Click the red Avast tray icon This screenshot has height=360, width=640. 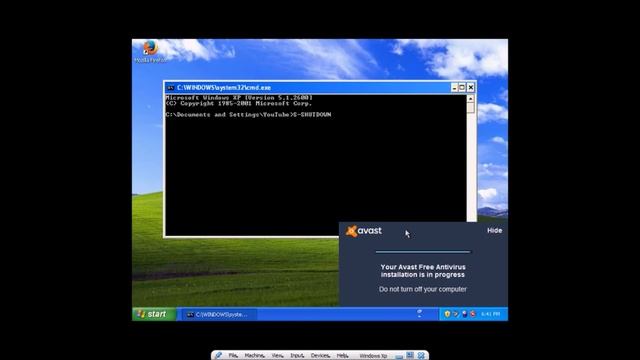click(x=473, y=314)
